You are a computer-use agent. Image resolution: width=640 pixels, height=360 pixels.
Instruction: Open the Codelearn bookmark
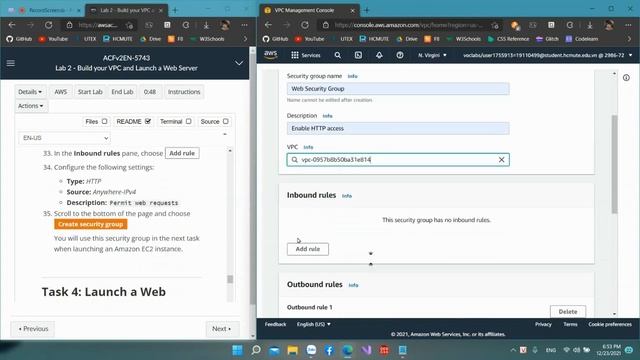tap(582, 39)
